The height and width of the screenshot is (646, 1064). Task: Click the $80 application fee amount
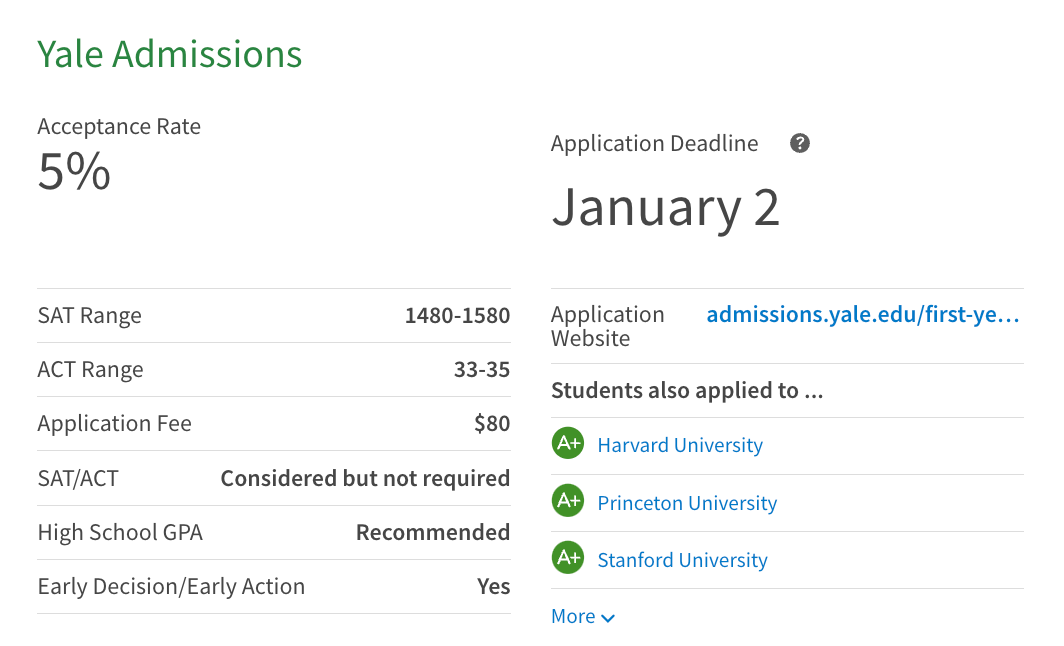tap(492, 424)
